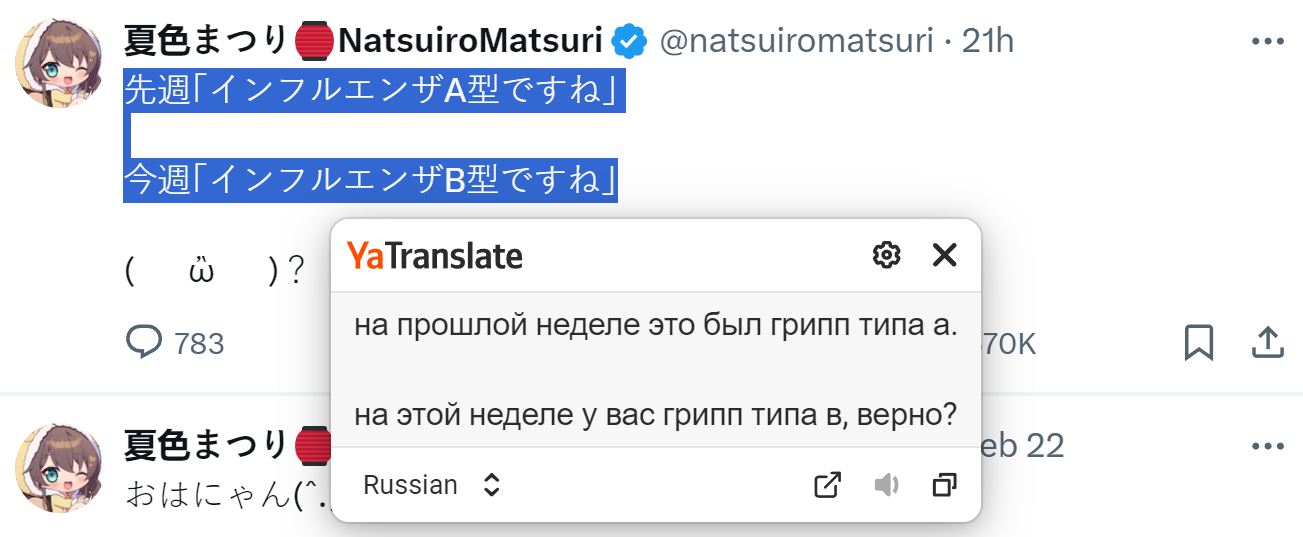Click the verified badge icon
The width and height of the screenshot is (1303, 537).
pyautogui.click(x=628, y=41)
